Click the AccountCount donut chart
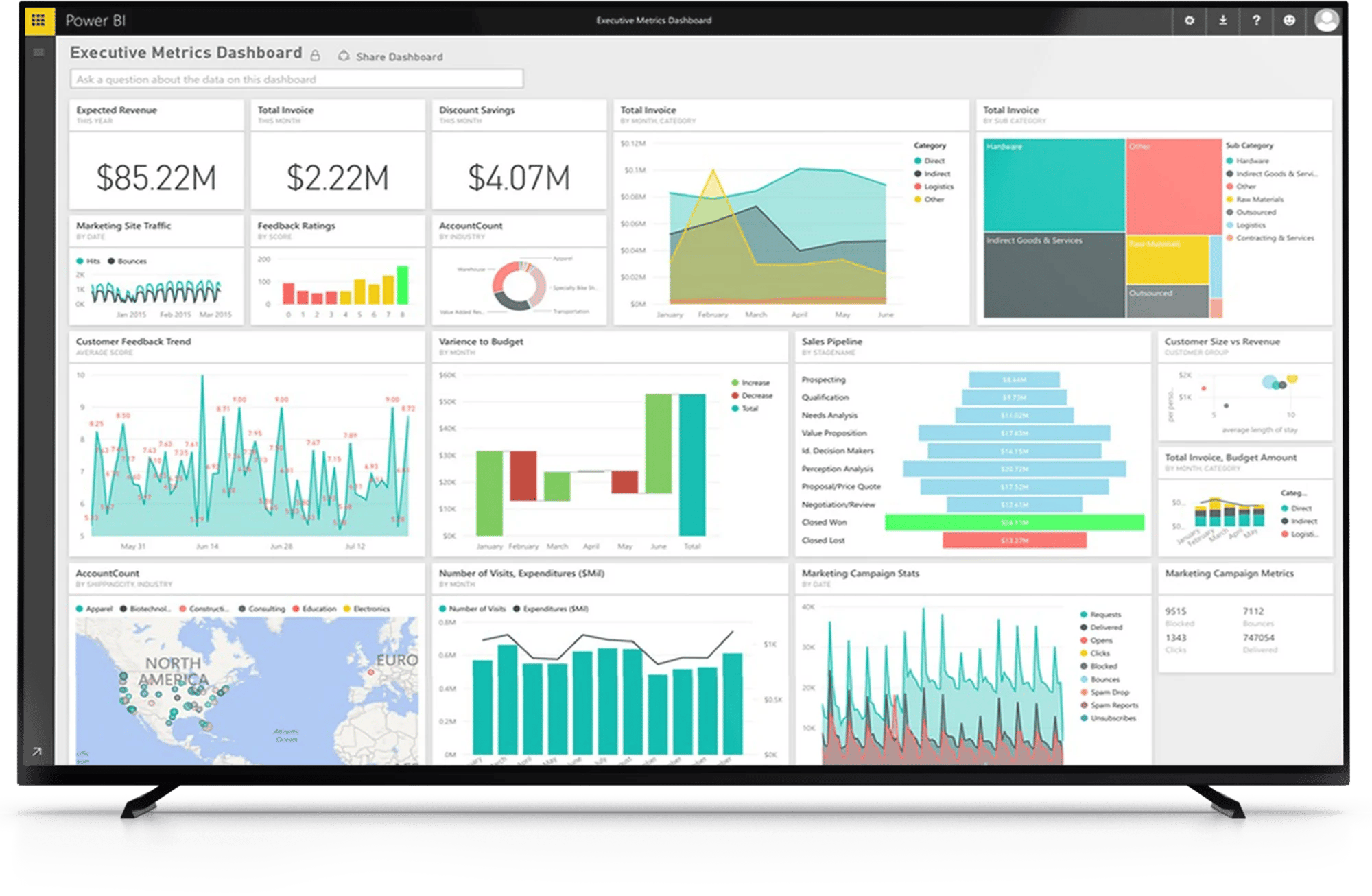The height and width of the screenshot is (896, 1372). click(x=519, y=285)
